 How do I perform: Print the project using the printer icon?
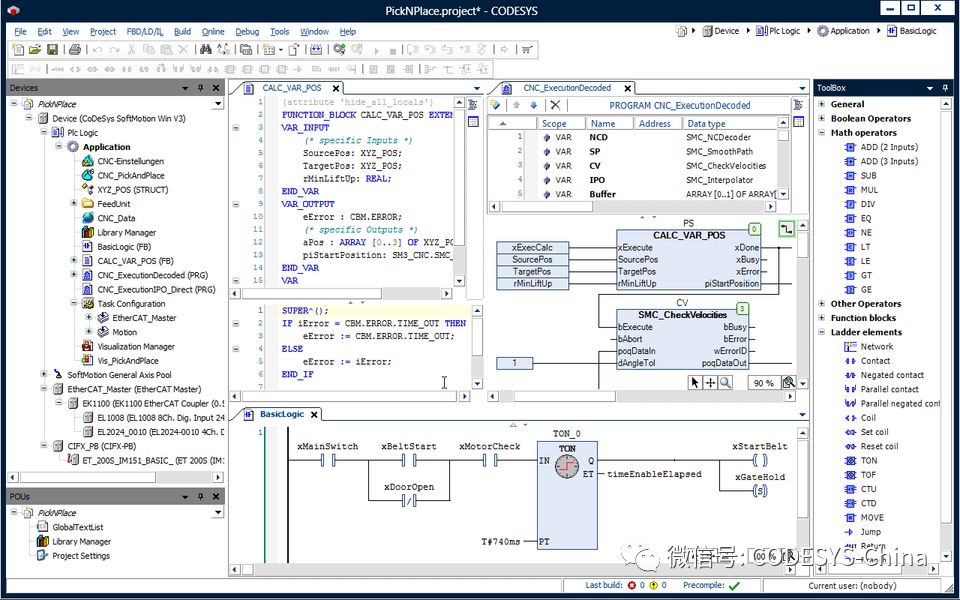tap(74, 48)
